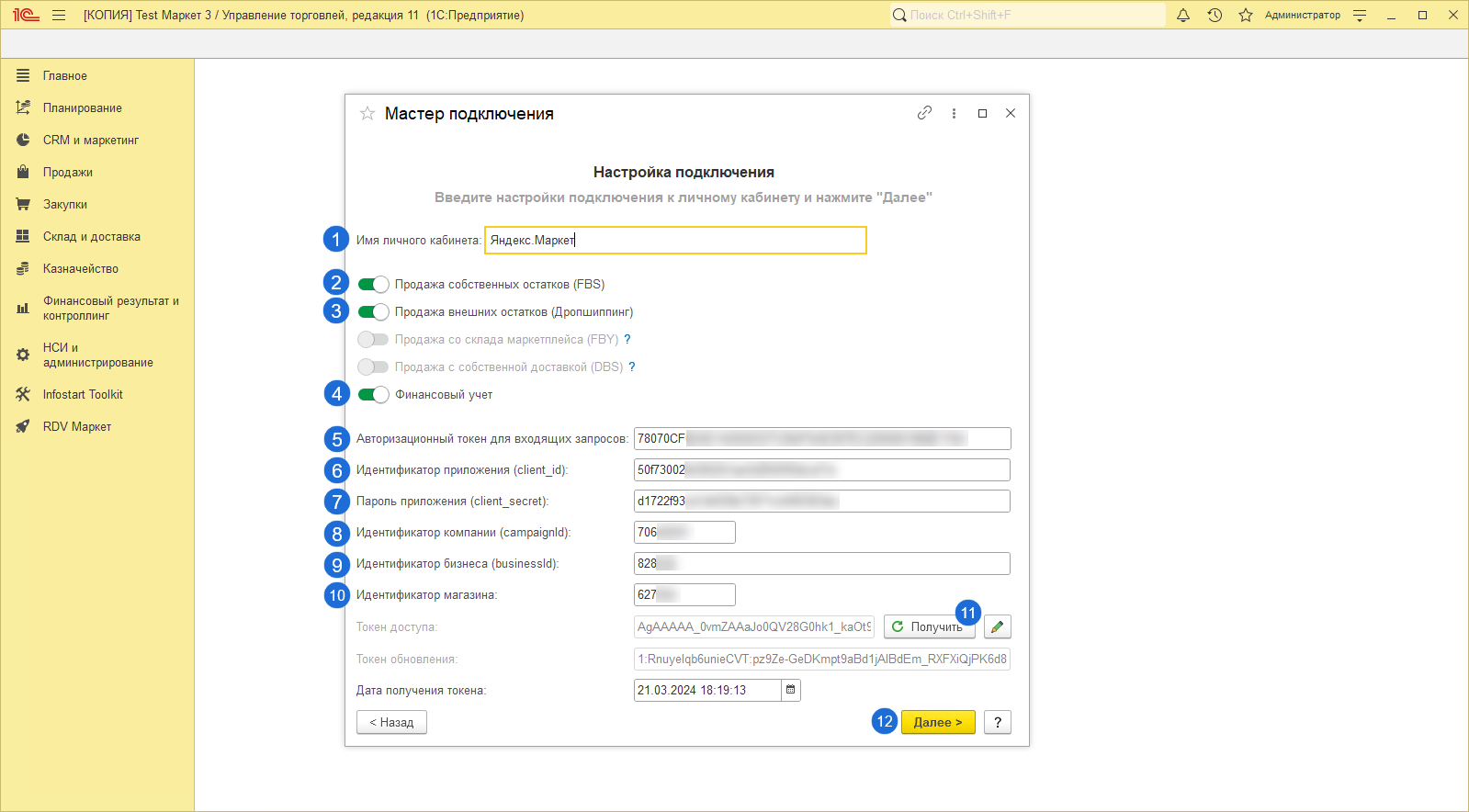
Task: Open the three-dot more options menu
Action: 954,113
